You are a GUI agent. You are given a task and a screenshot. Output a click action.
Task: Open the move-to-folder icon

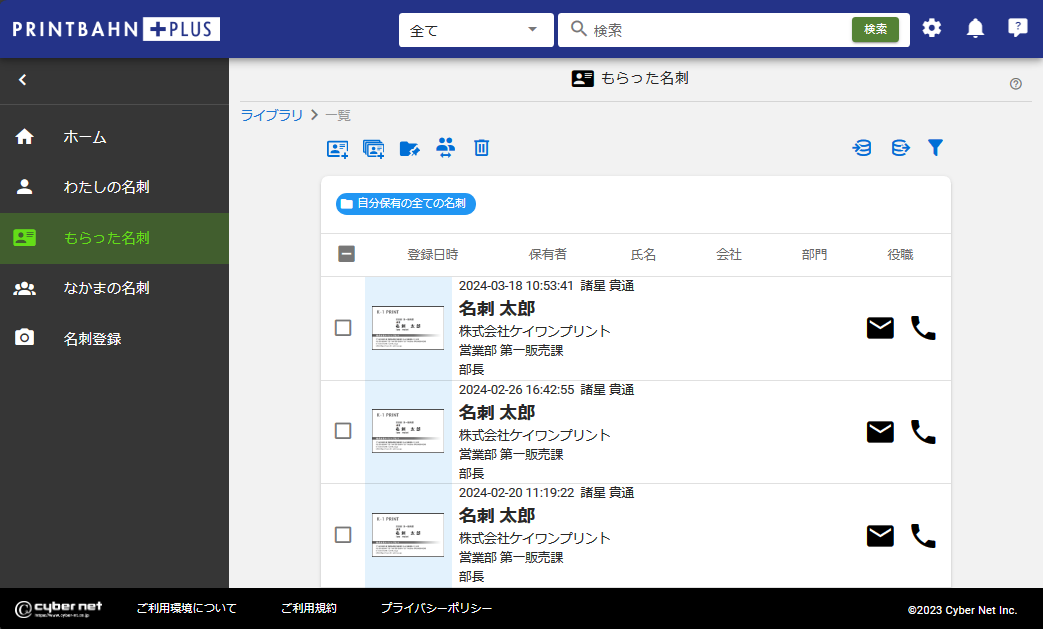click(410, 147)
